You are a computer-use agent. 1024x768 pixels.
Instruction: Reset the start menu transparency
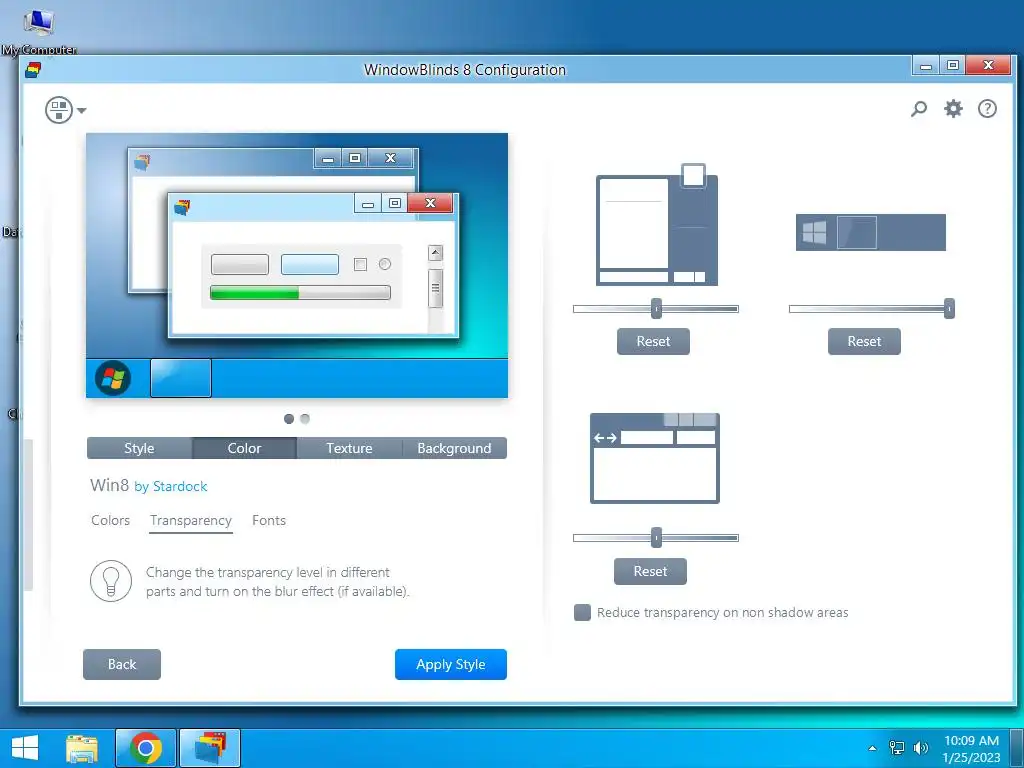tap(653, 342)
